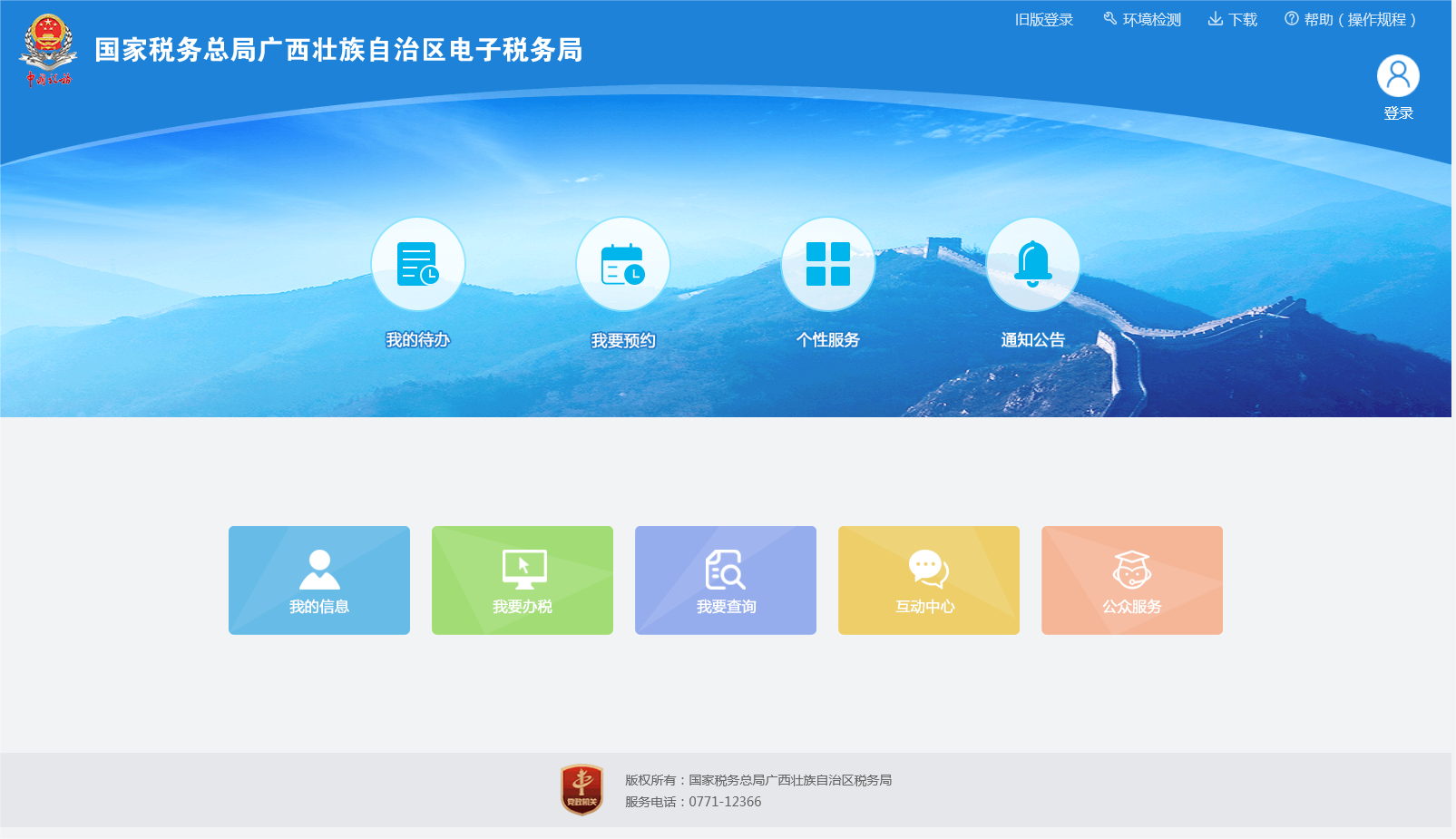Click the site title 国家税务总局广西壮族自治区电子税务局
Screen dimensions: 1456x839
coord(338,50)
